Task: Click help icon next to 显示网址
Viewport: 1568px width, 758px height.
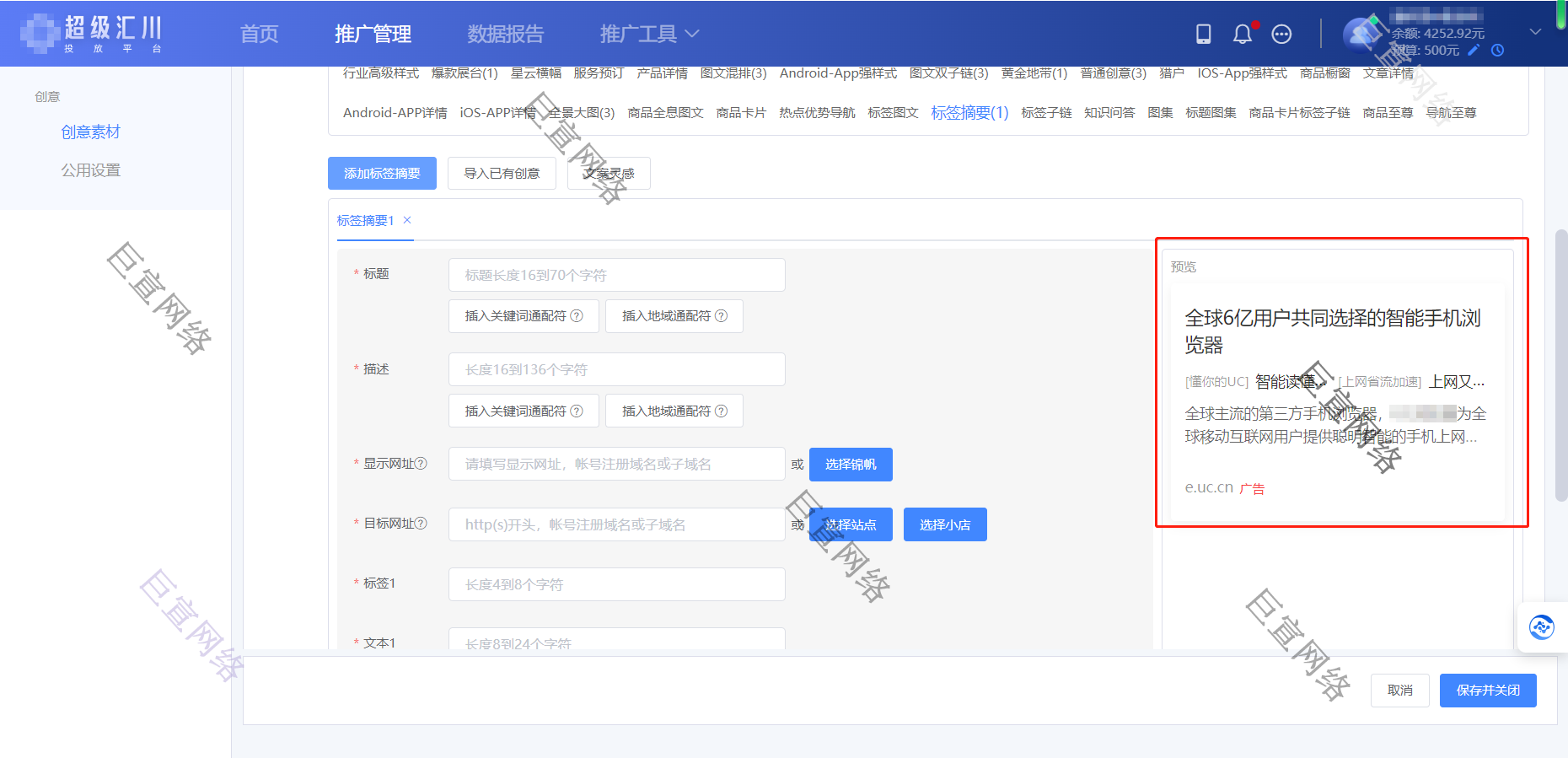Action: (x=422, y=463)
